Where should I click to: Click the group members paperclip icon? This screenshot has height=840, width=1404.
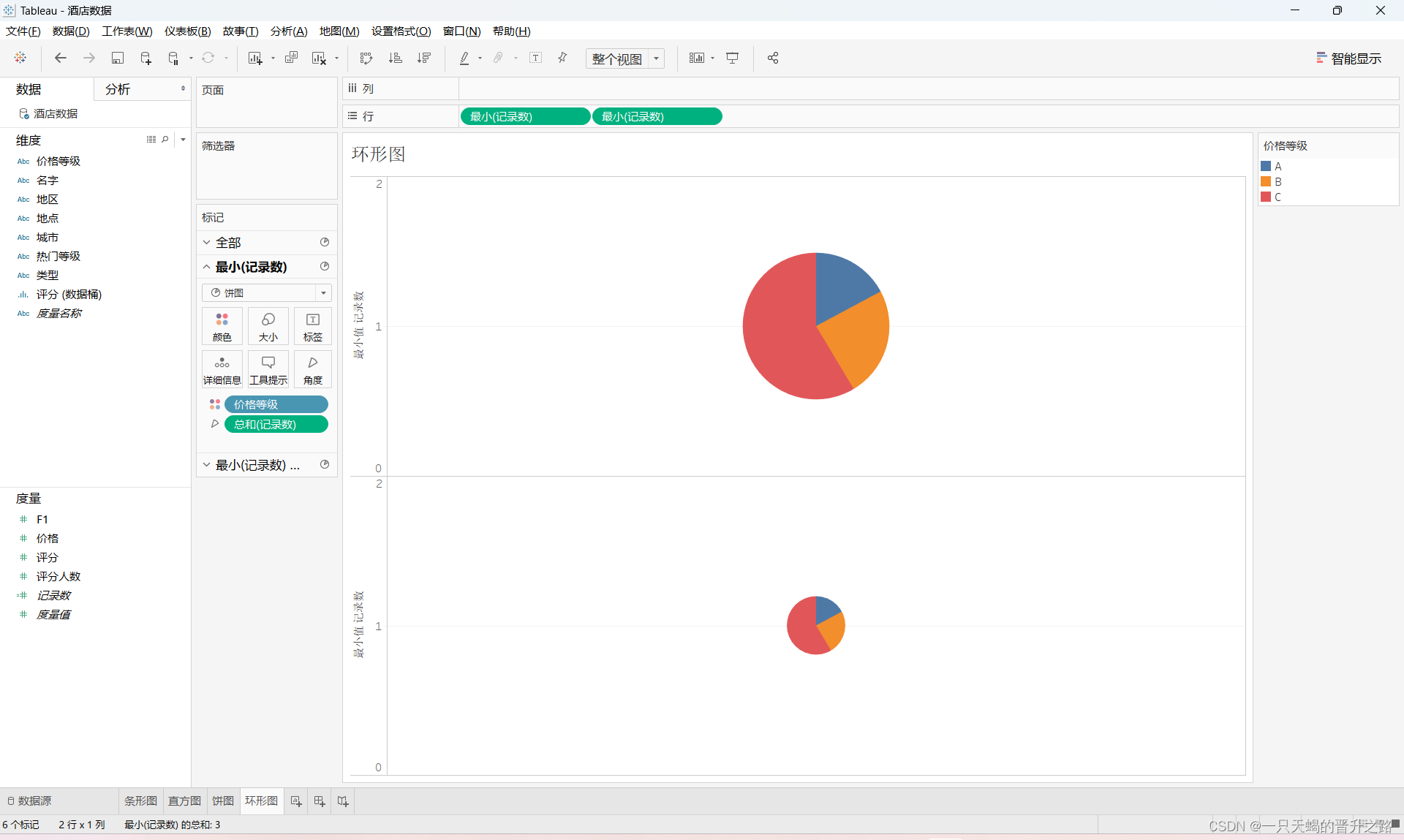[x=499, y=58]
